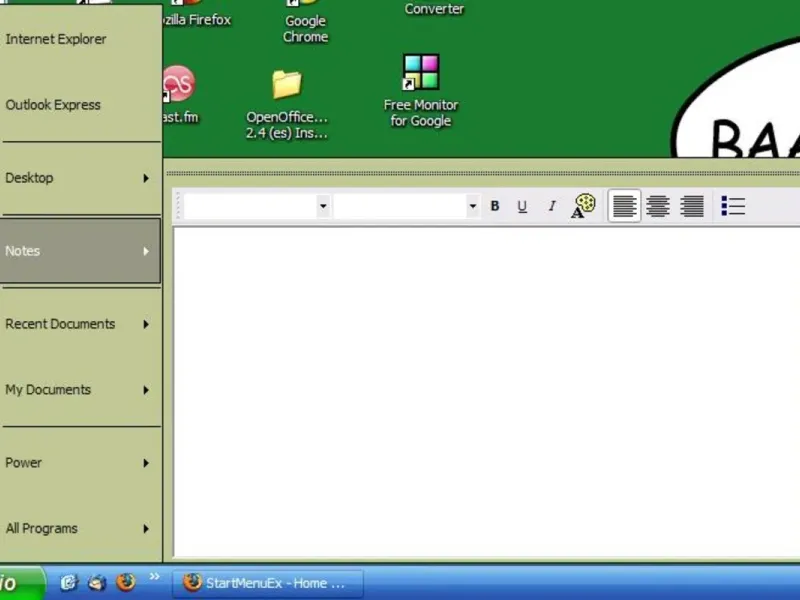The width and height of the screenshot is (800, 600).
Task: Open the Power menu entry
Action: 81,463
